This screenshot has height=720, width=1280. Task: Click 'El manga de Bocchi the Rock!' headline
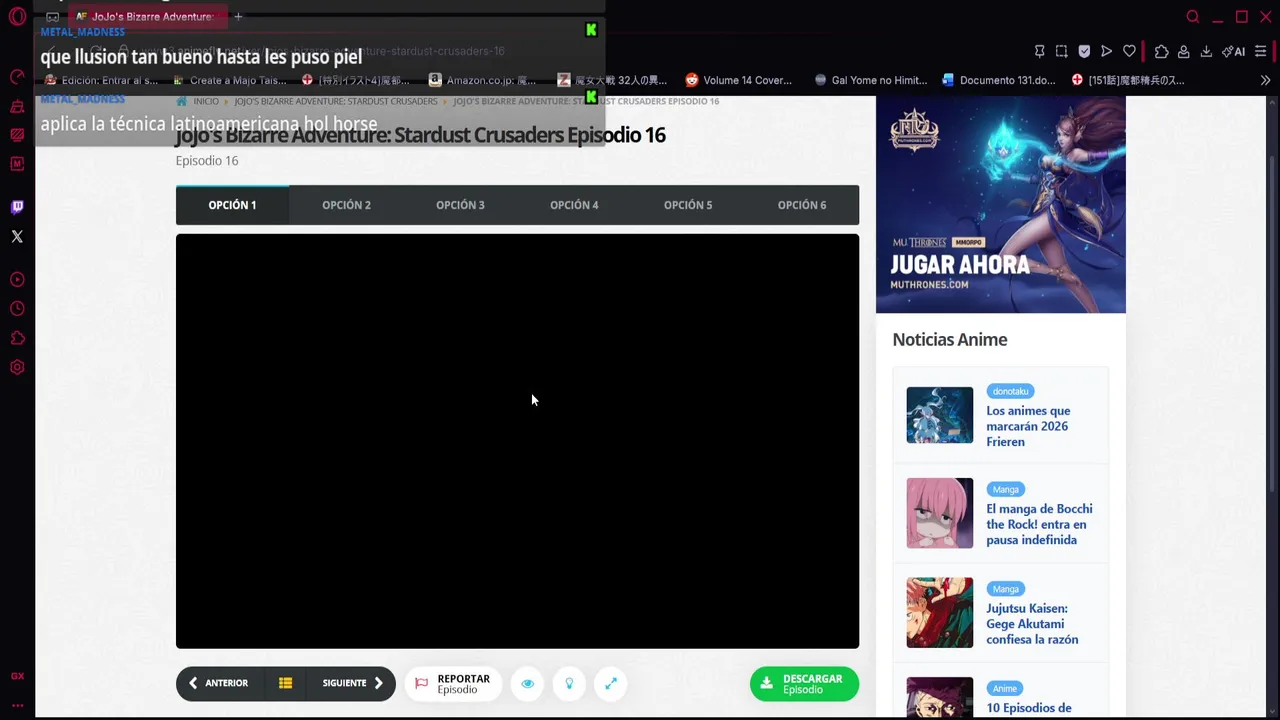click(x=1039, y=524)
